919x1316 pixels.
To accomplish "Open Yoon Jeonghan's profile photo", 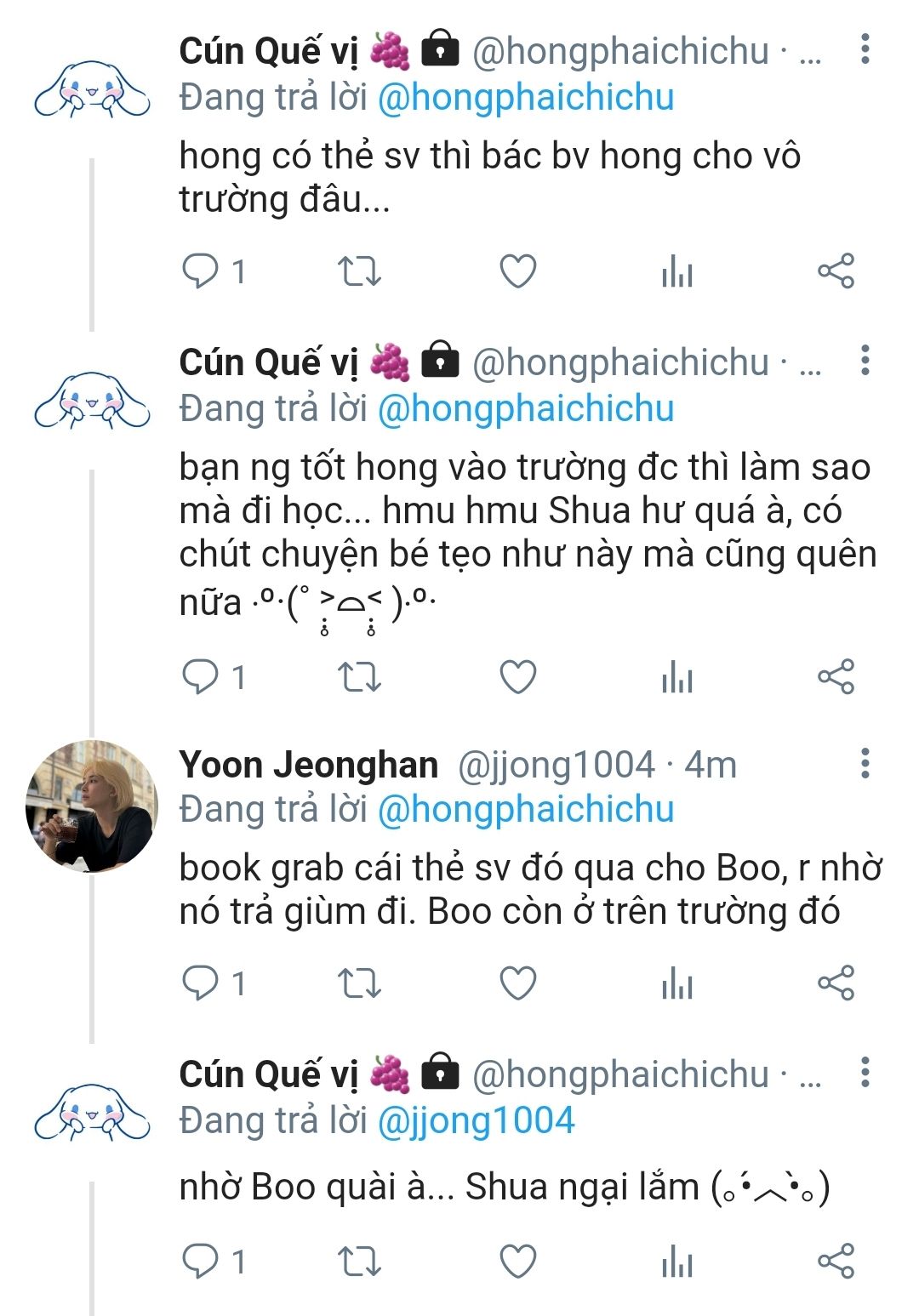I will (92, 806).
